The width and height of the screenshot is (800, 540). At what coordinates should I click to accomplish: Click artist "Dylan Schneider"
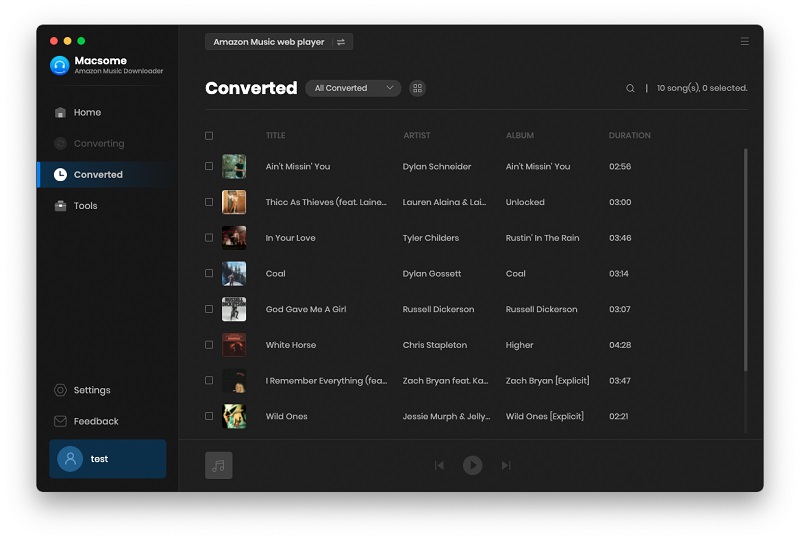click(437, 166)
